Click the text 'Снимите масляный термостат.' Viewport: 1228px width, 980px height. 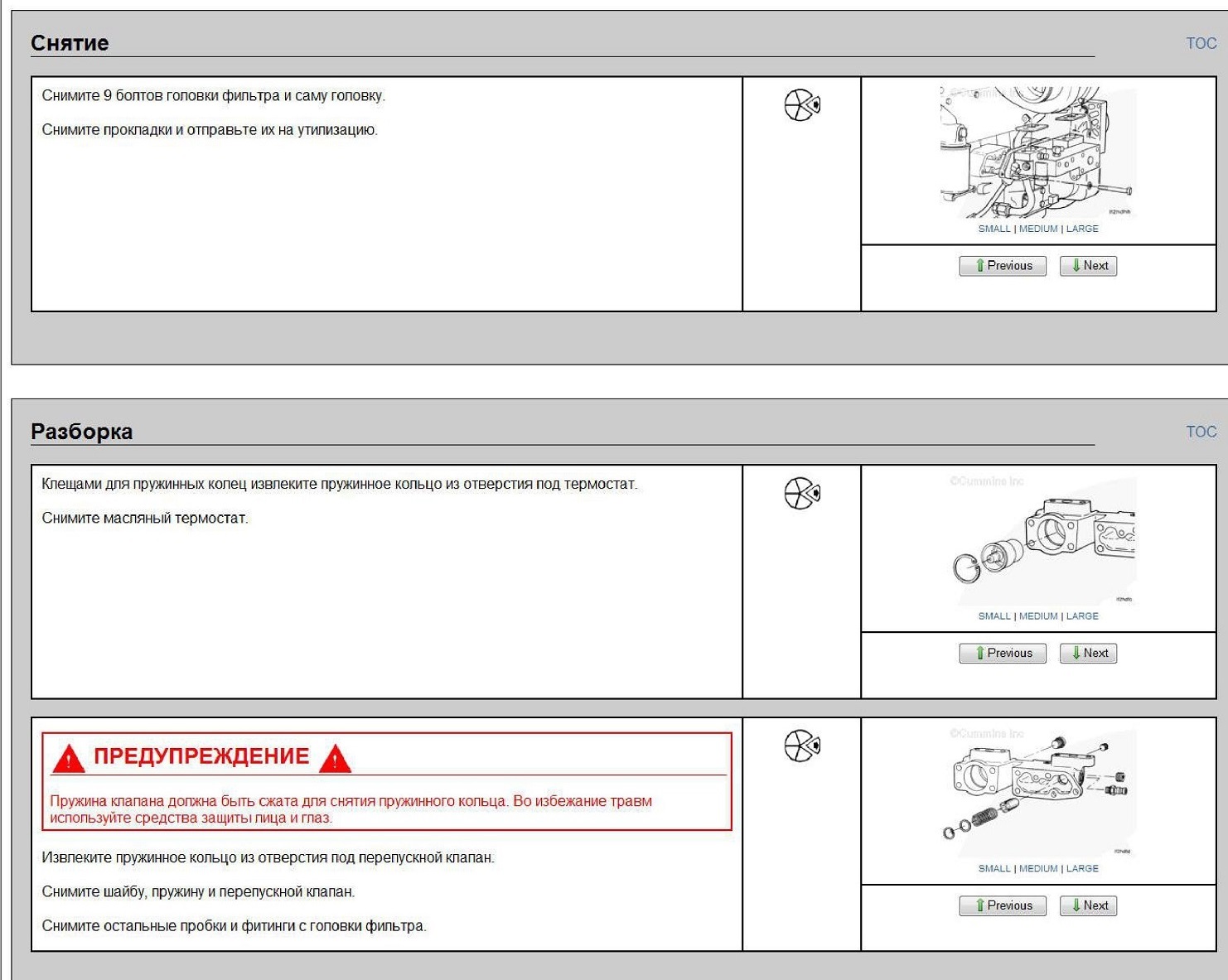click(145, 519)
